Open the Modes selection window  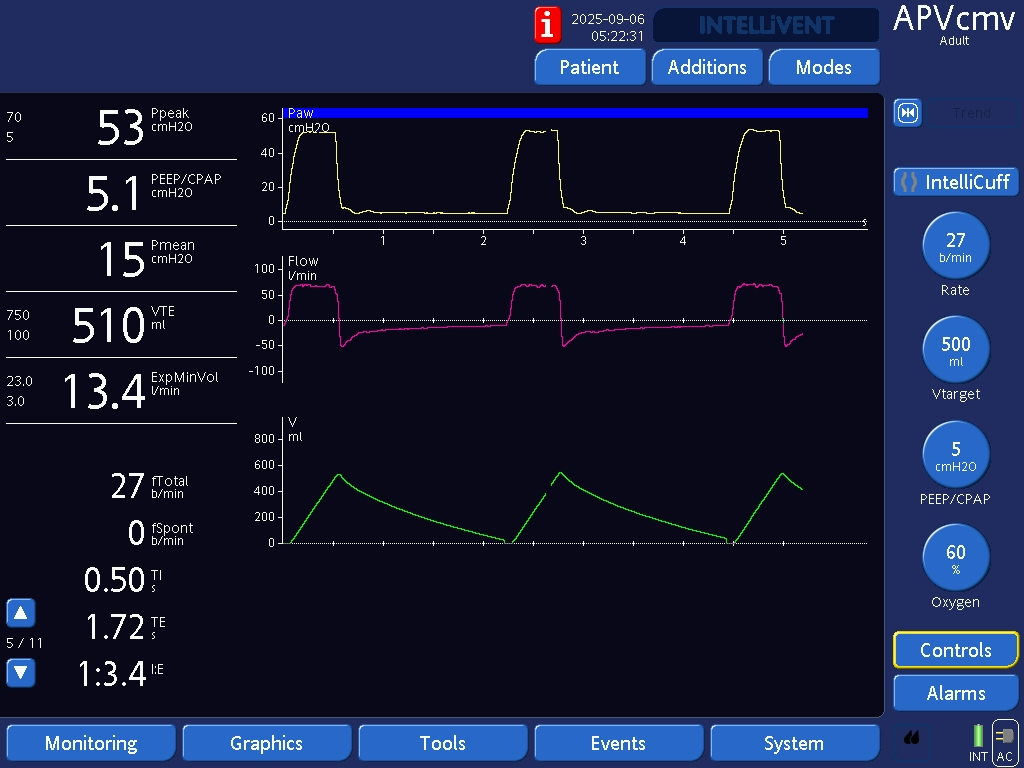(824, 67)
